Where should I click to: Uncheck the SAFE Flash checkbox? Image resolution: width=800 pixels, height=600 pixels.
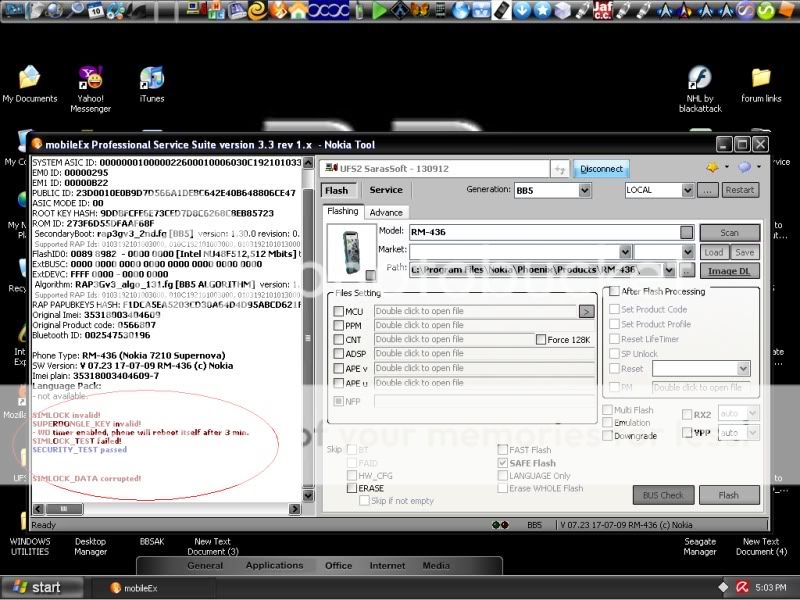(x=503, y=463)
